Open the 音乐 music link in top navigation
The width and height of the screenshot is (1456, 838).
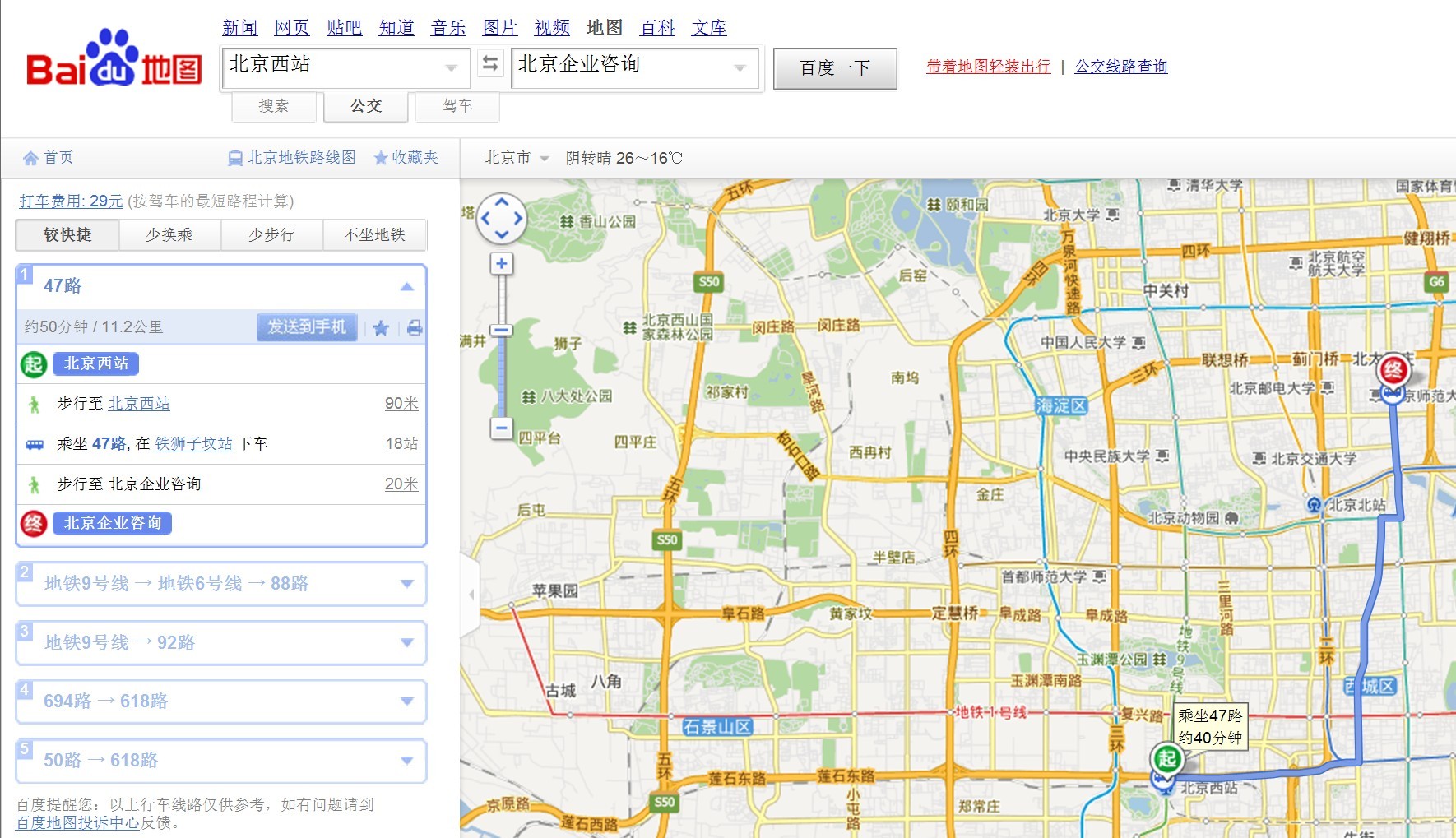coord(448,28)
